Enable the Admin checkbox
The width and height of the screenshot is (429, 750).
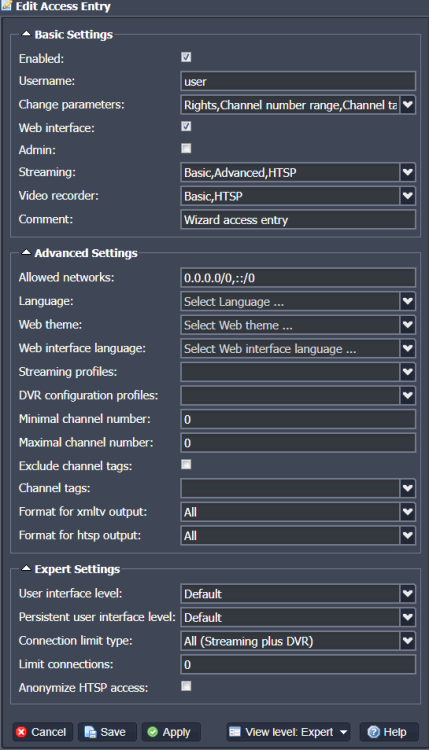click(186, 148)
